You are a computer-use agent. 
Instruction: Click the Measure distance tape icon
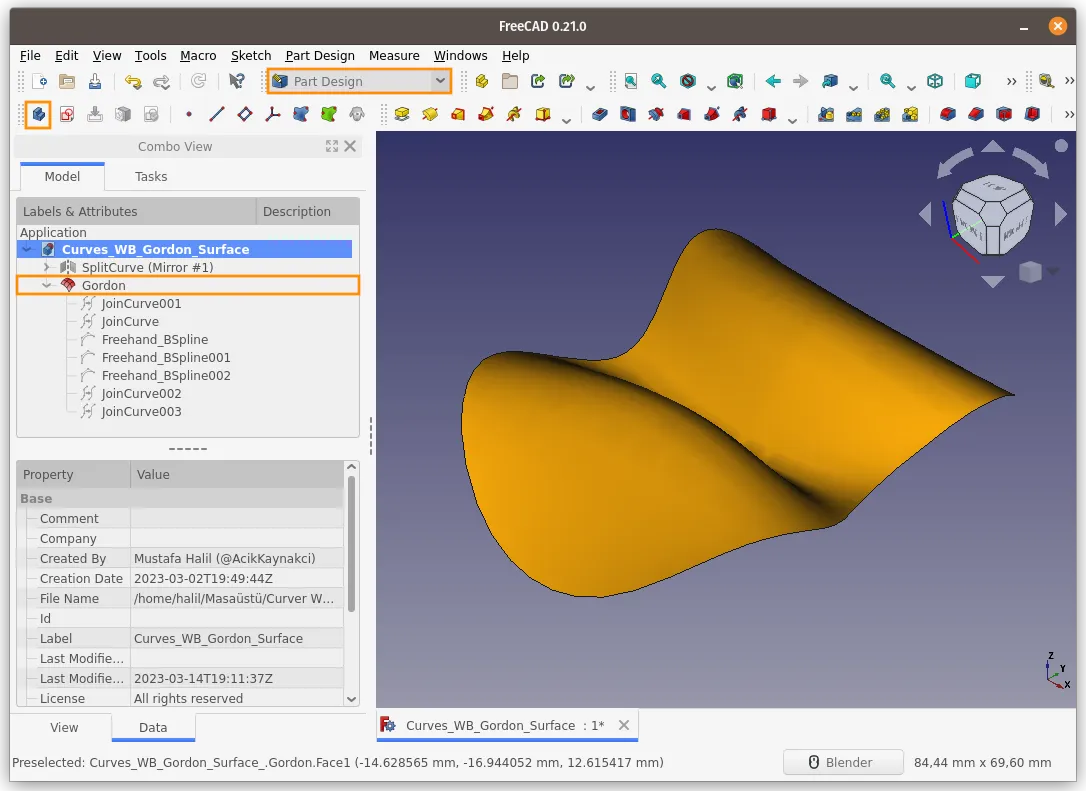(x=1046, y=81)
